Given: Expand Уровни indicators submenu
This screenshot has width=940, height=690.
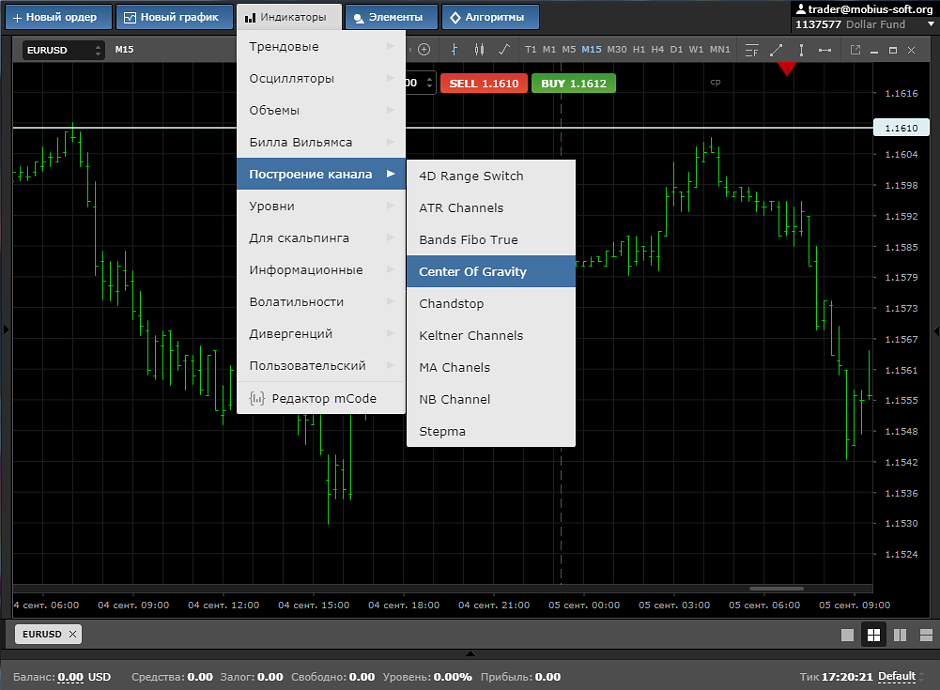Looking at the screenshot, I should pos(321,206).
